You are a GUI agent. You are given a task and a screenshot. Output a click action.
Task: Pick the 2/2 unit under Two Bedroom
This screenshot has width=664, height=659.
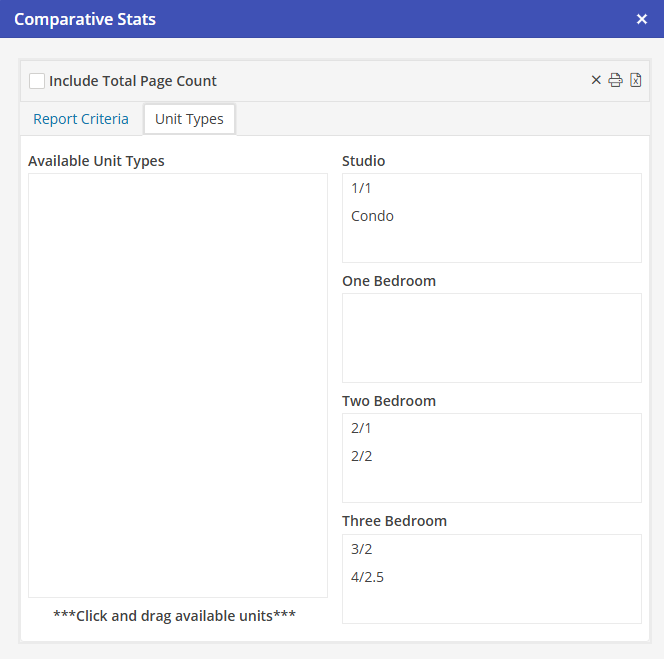point(361,456)
